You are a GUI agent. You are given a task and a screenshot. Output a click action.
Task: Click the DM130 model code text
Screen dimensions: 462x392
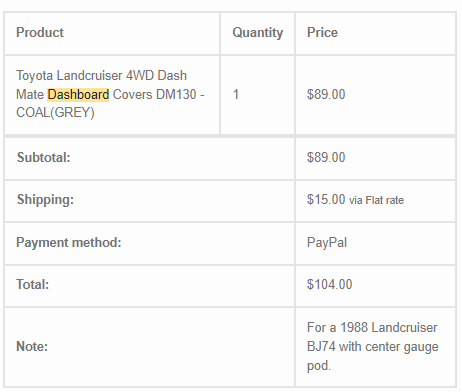[176, 95]
